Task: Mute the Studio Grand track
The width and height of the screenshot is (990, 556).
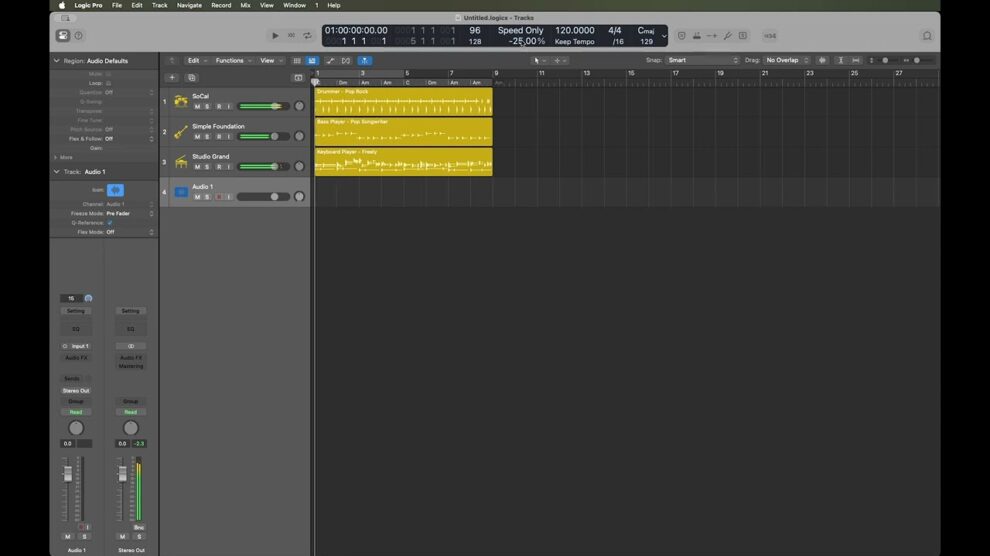Action: (197, 167)
